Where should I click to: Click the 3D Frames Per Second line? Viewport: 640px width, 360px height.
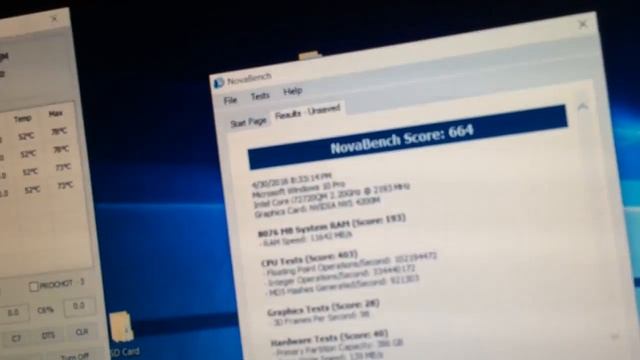(321, 318)
